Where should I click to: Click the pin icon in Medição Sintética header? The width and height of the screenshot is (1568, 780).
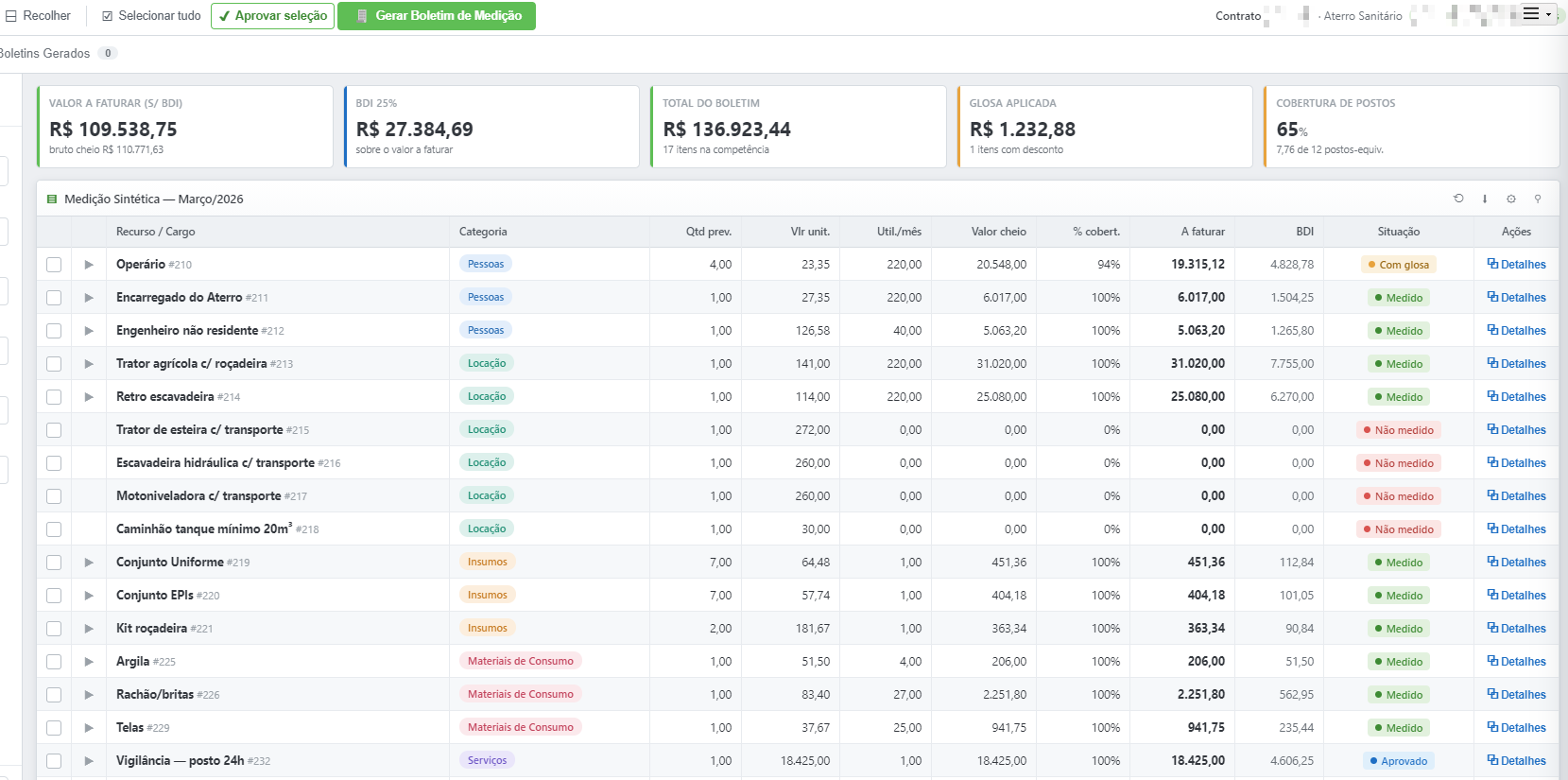[x=1538, y=199]
